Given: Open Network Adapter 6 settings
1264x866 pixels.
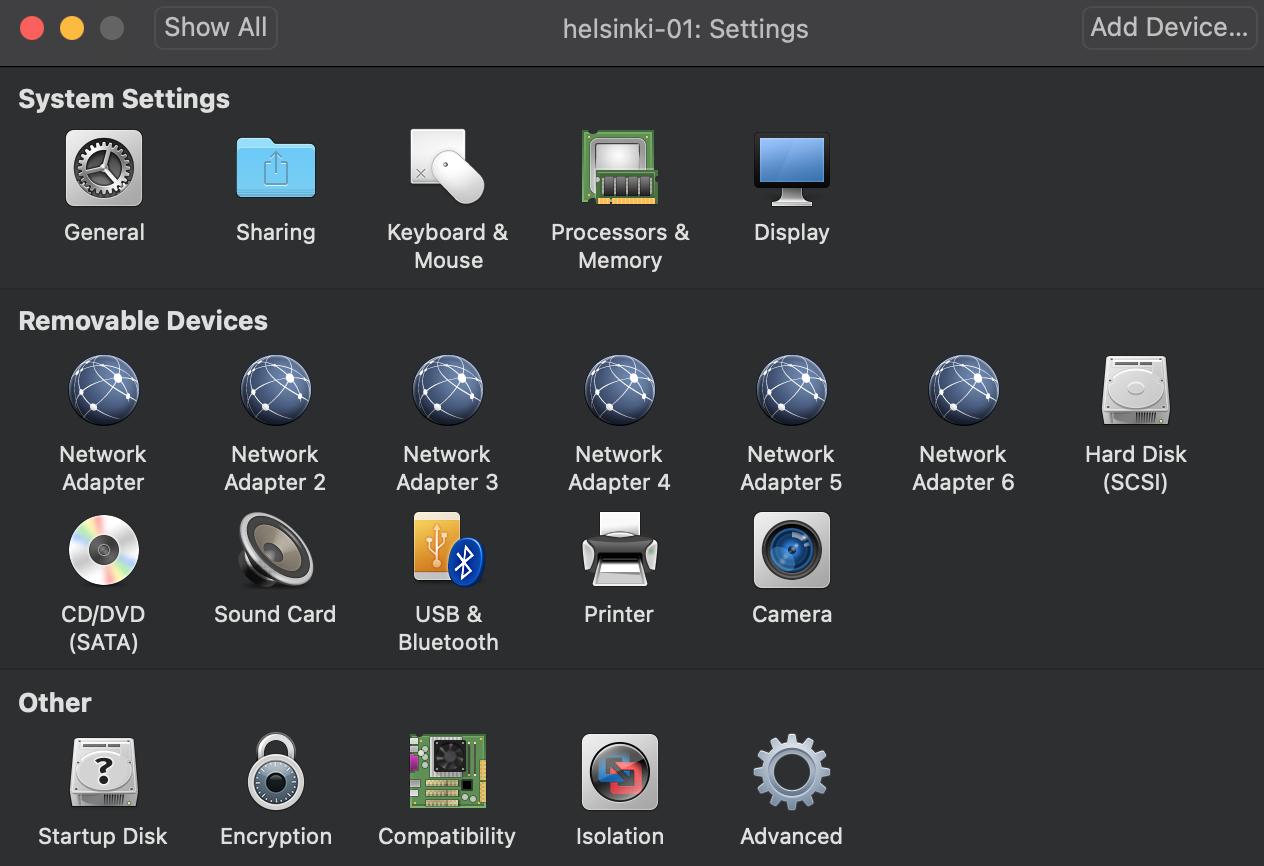Looking at the screenshot, I should [964, 391].
